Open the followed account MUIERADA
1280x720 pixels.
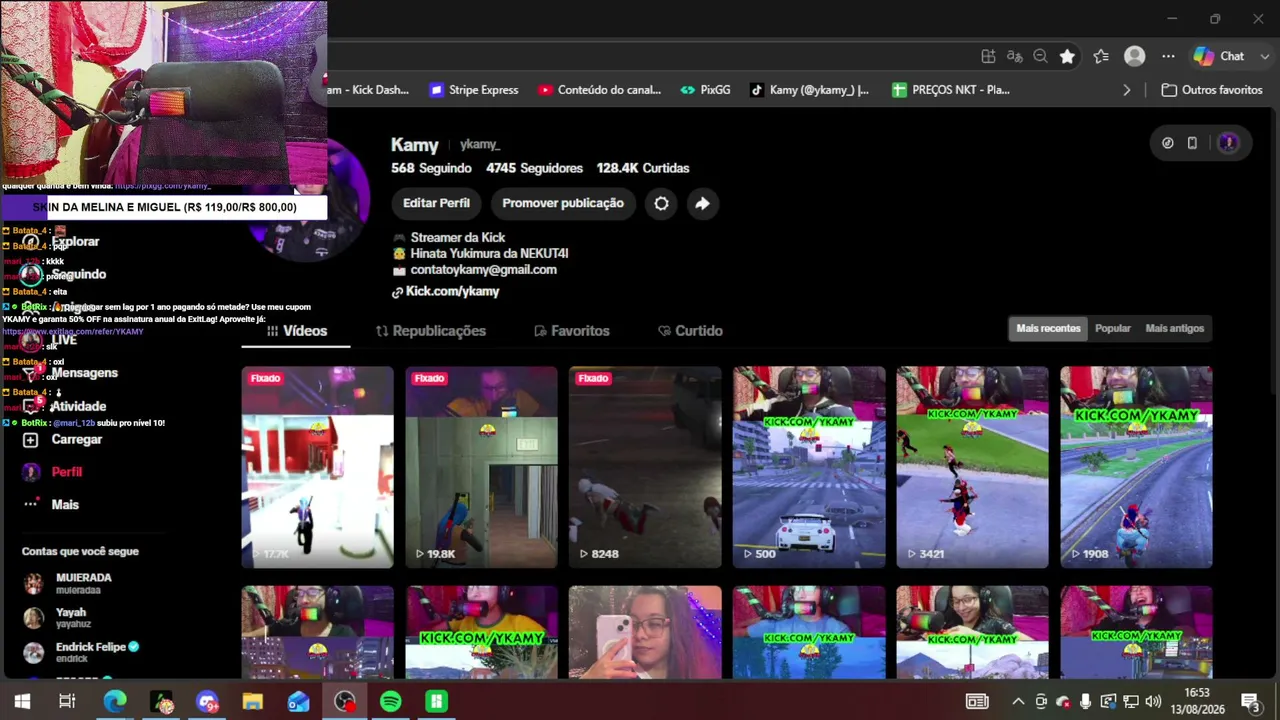68,583
